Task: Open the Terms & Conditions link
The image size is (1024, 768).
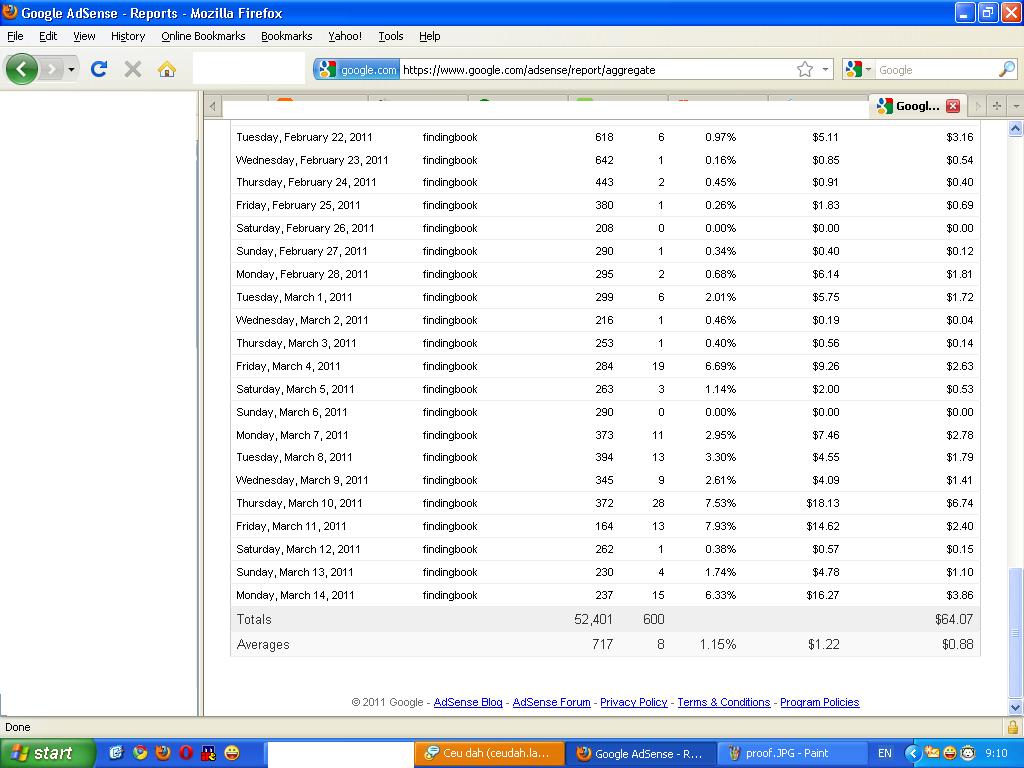Action: coord(724,702)
